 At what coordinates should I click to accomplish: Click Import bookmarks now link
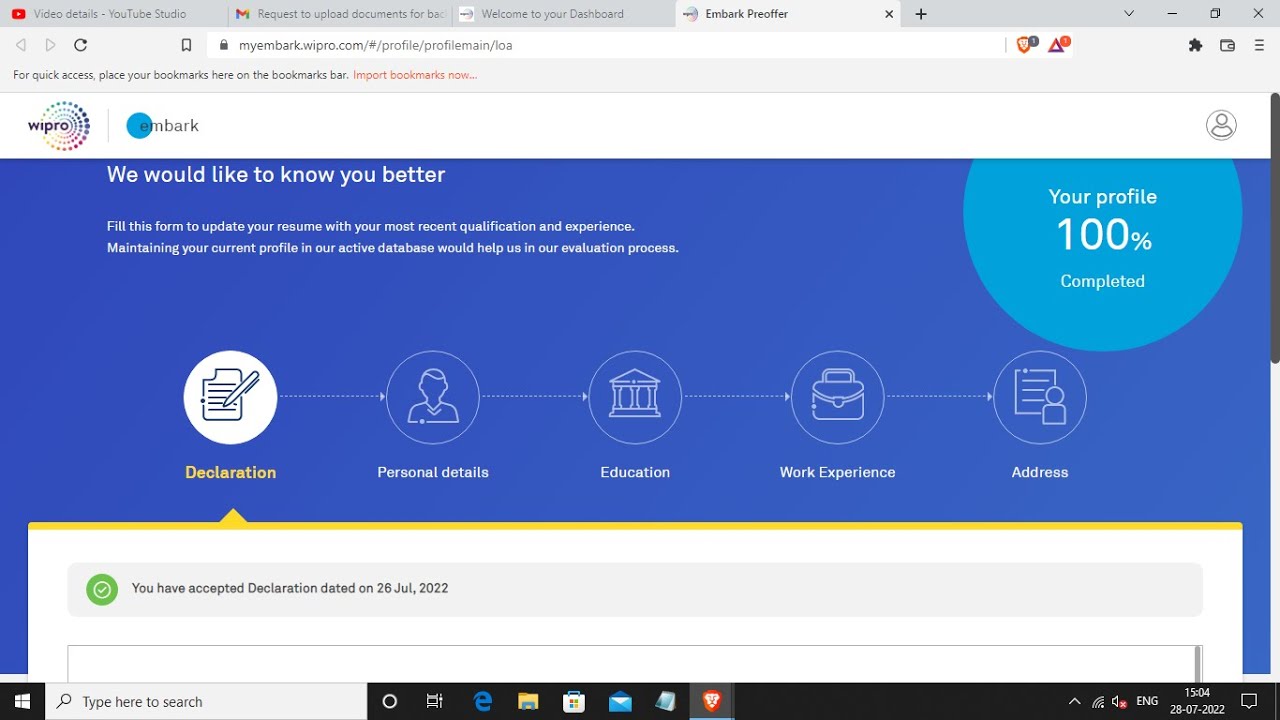415,75
